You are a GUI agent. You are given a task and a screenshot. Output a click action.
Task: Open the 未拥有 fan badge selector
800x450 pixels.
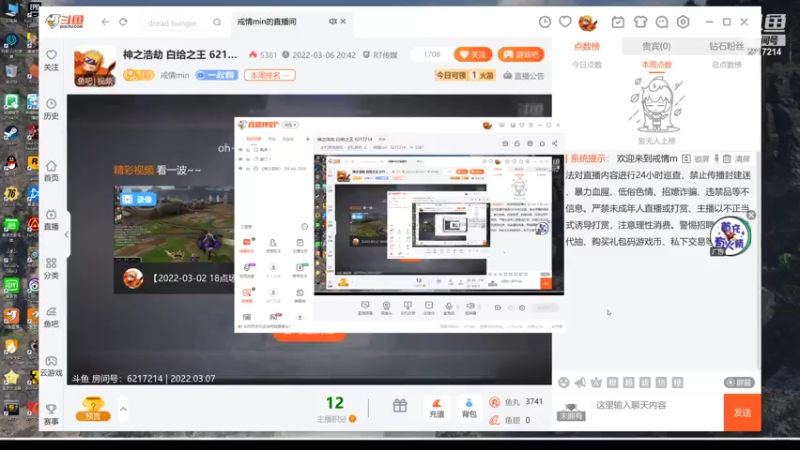click(570, 412)
